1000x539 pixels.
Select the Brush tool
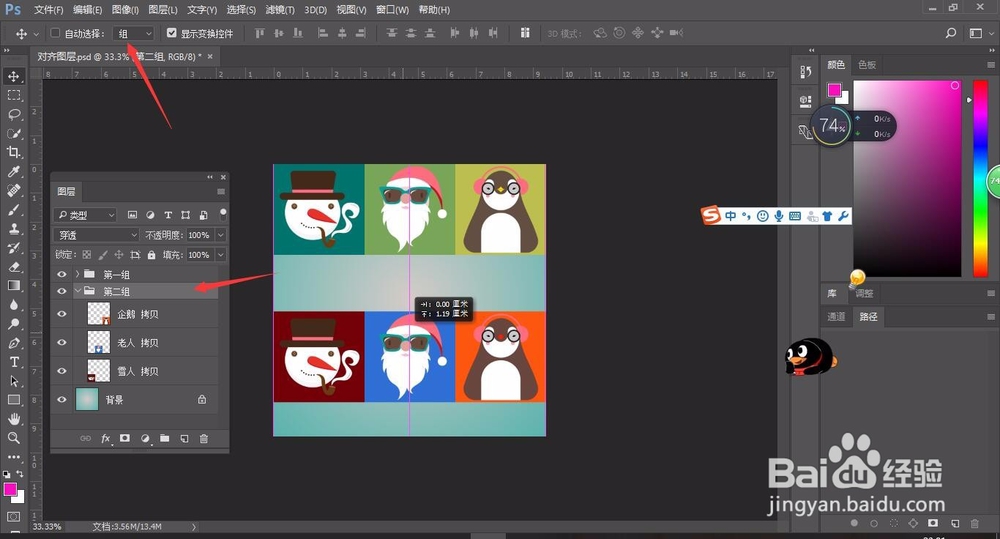(13, 209)
